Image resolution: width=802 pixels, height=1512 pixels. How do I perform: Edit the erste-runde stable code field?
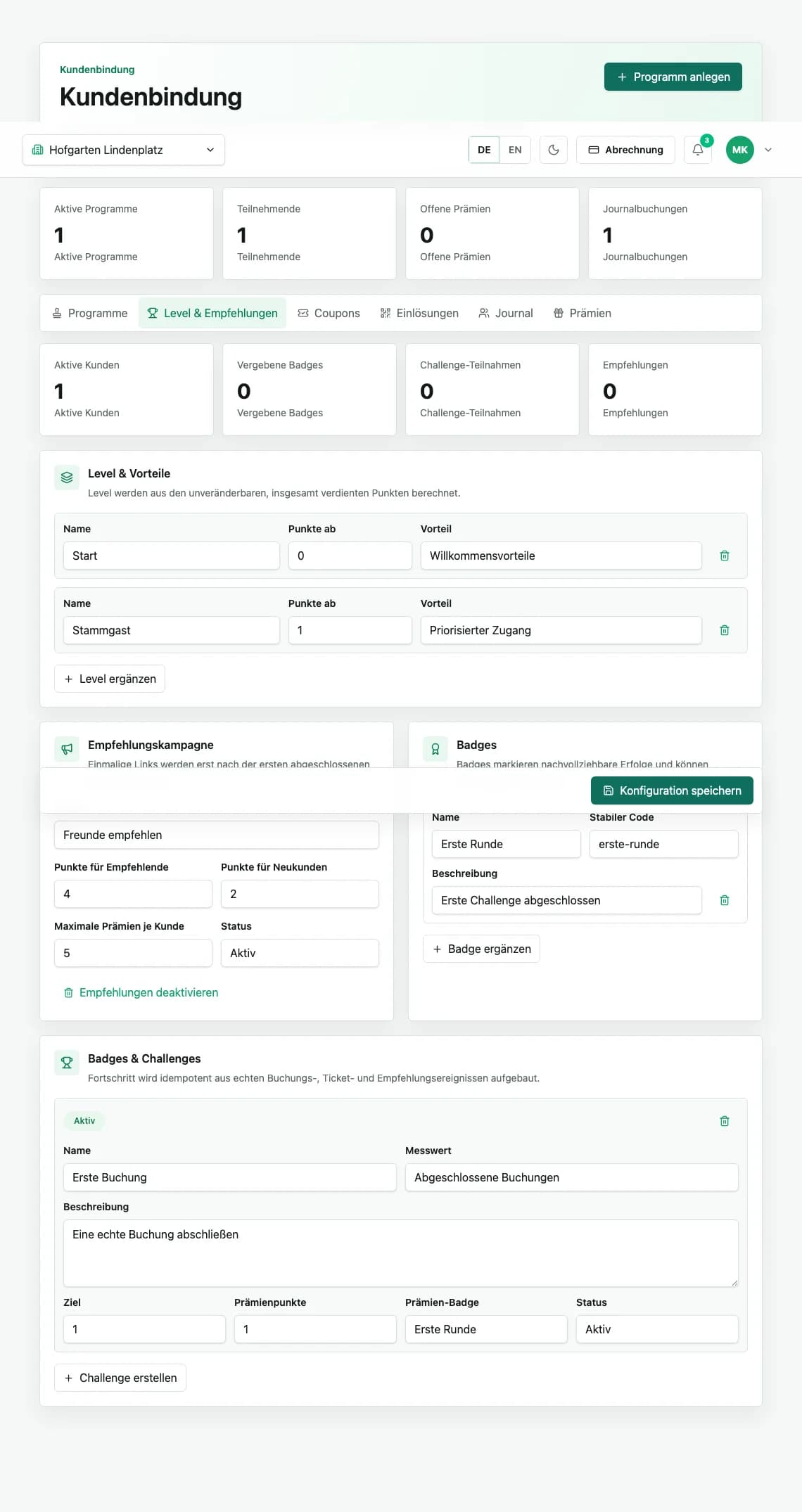pyautogui.click(x=664, y=844)
